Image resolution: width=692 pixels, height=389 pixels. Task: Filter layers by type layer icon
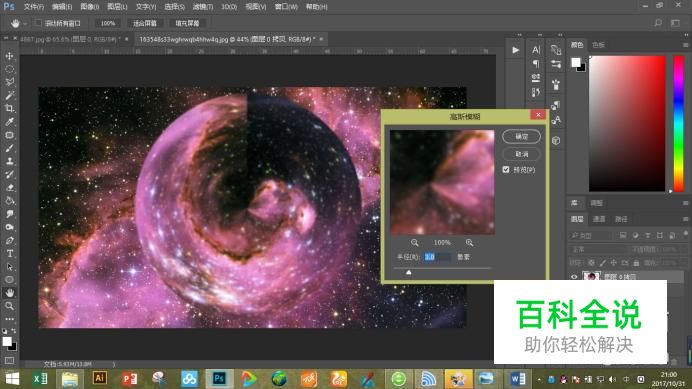647,235
